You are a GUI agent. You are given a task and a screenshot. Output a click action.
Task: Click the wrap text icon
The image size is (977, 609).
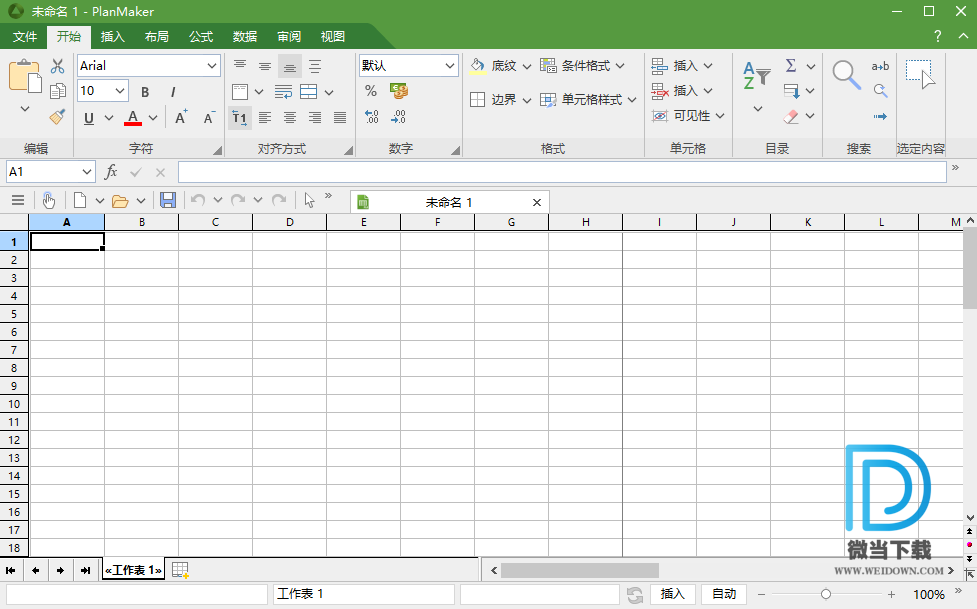pyautogui.click(x=284, y=92)
